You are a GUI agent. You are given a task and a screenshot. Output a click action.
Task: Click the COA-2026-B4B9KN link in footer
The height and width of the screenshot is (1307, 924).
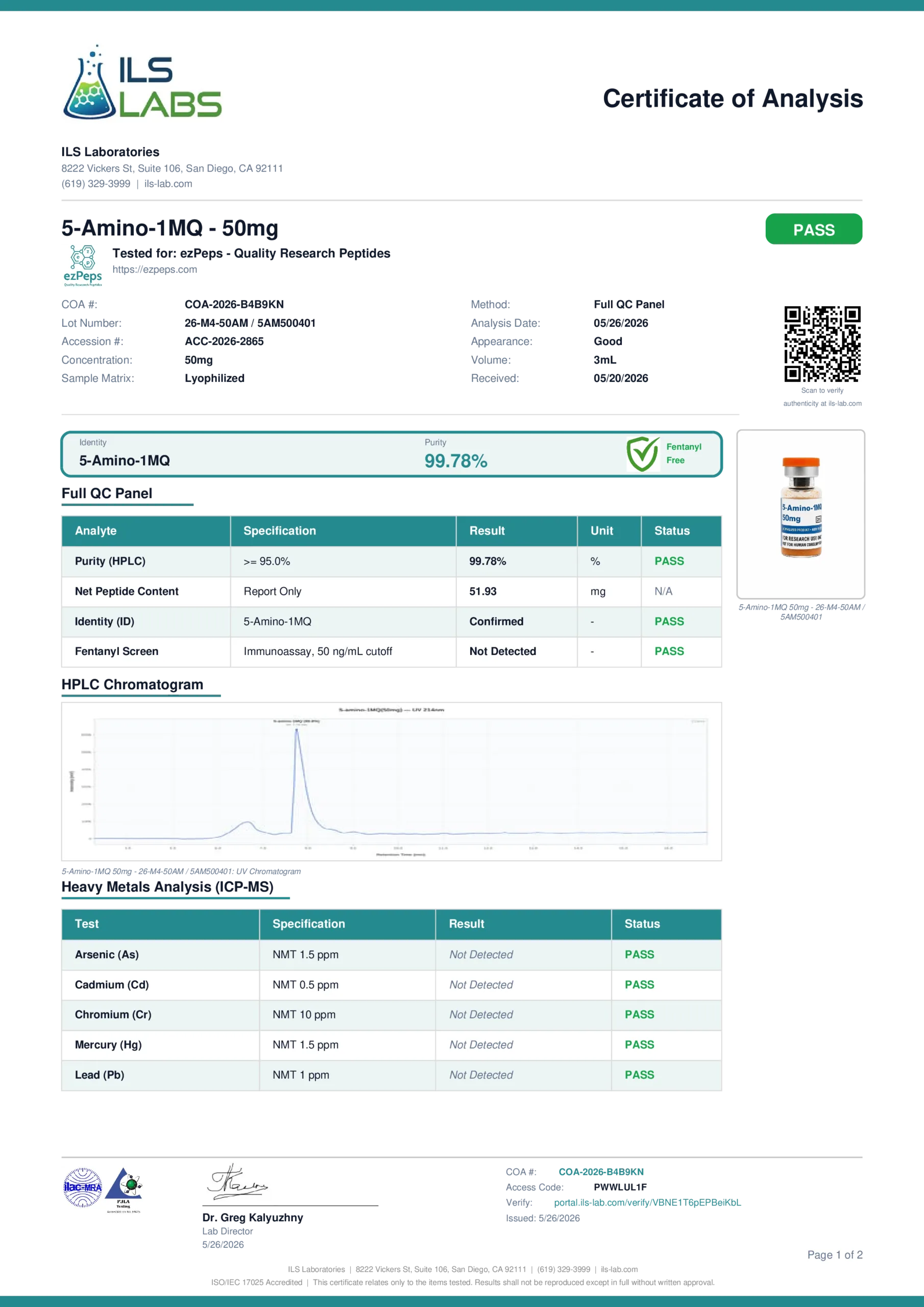(601, 1172)
